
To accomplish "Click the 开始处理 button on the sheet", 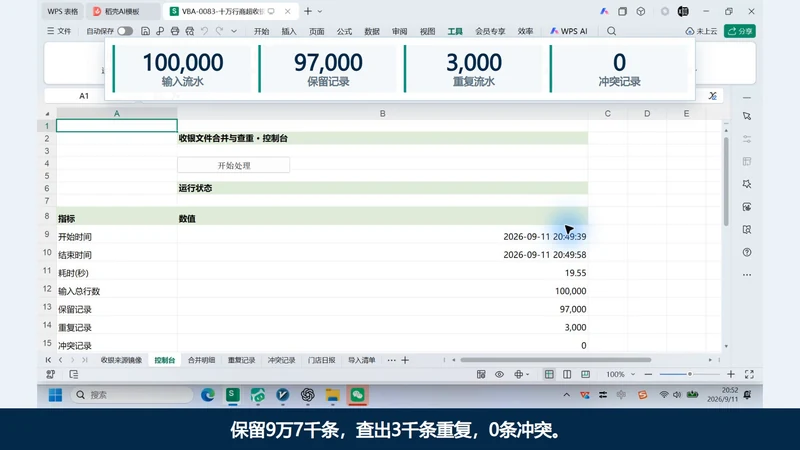I will (x=234, y=165).
